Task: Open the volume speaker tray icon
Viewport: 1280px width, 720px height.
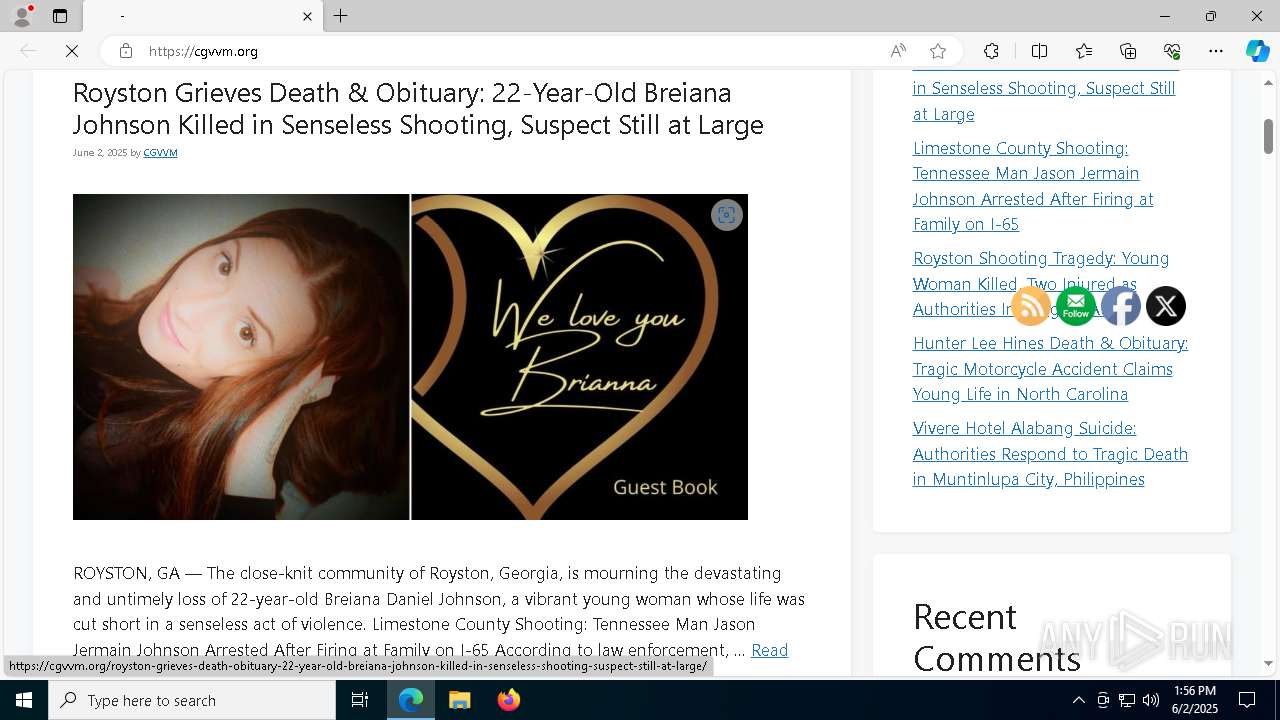Action: click(x=1151, y=700)
